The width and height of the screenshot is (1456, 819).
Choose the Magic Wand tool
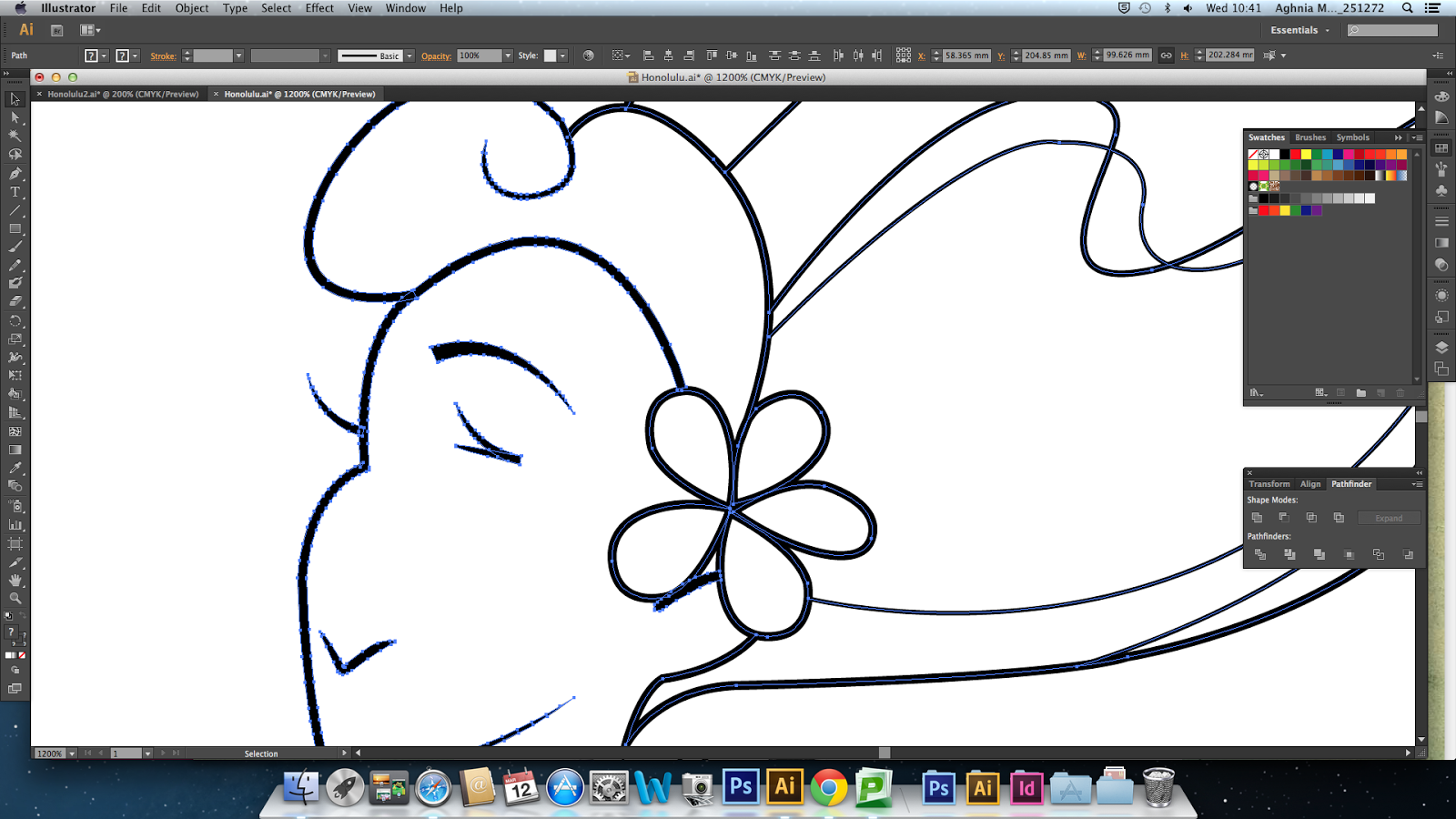pos(15,136)
